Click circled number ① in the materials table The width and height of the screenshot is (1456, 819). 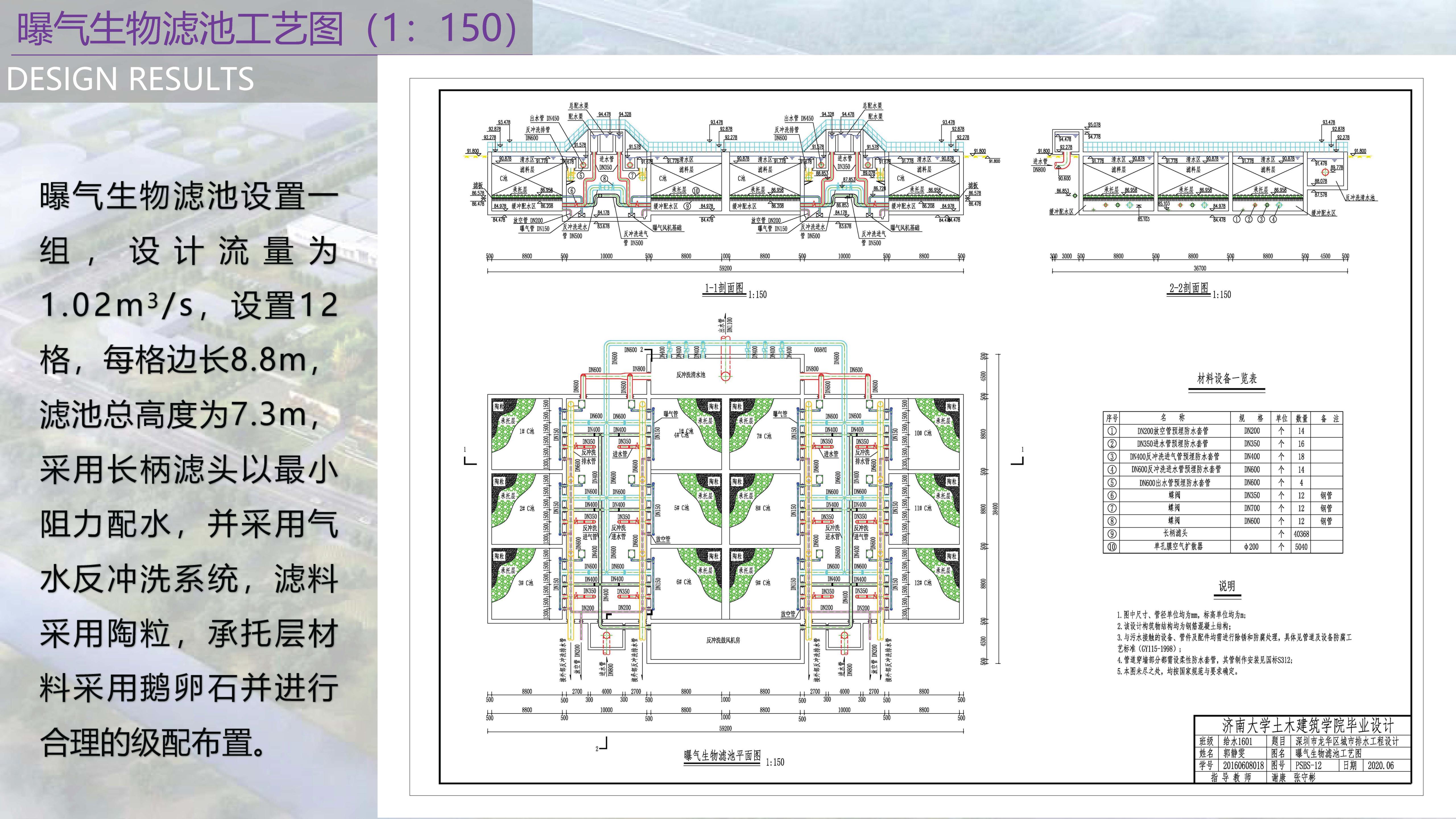[x=1112, y=431]
